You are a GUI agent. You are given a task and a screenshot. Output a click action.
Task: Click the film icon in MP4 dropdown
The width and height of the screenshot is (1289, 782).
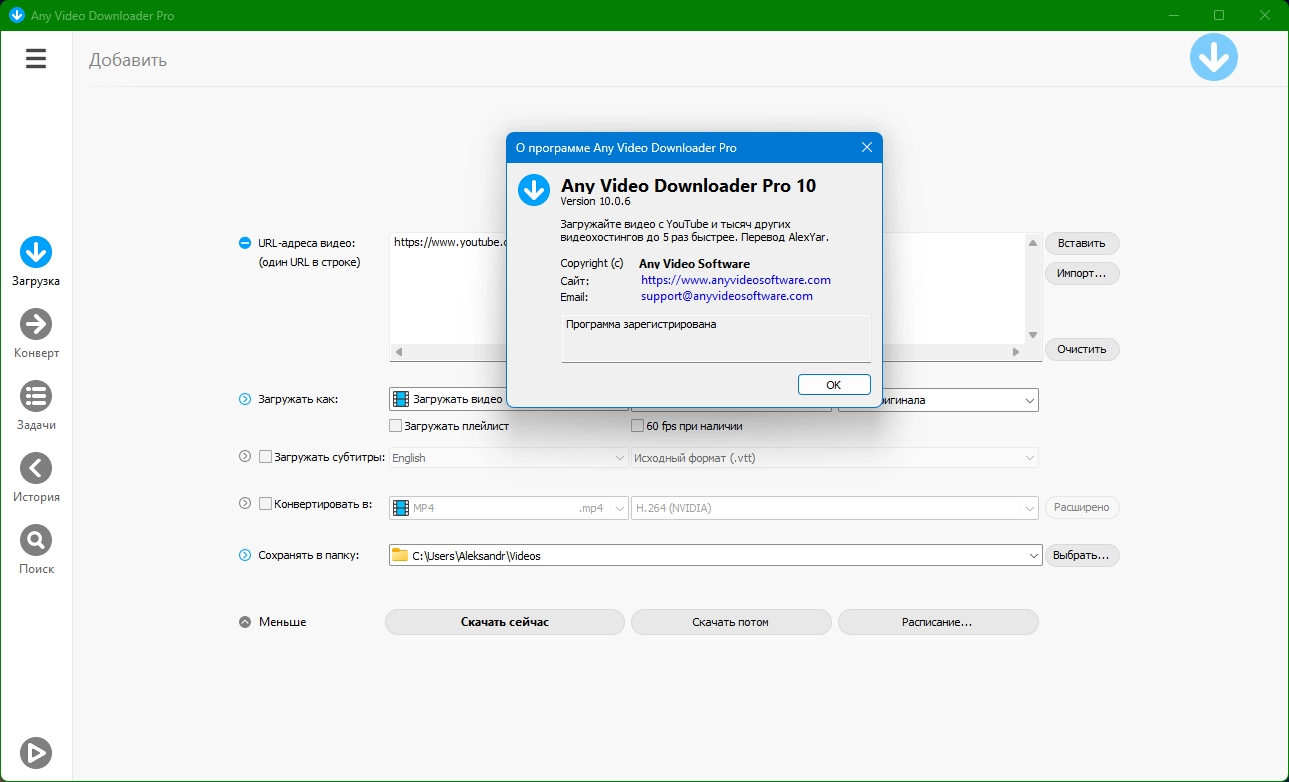(x=401, y=508)
